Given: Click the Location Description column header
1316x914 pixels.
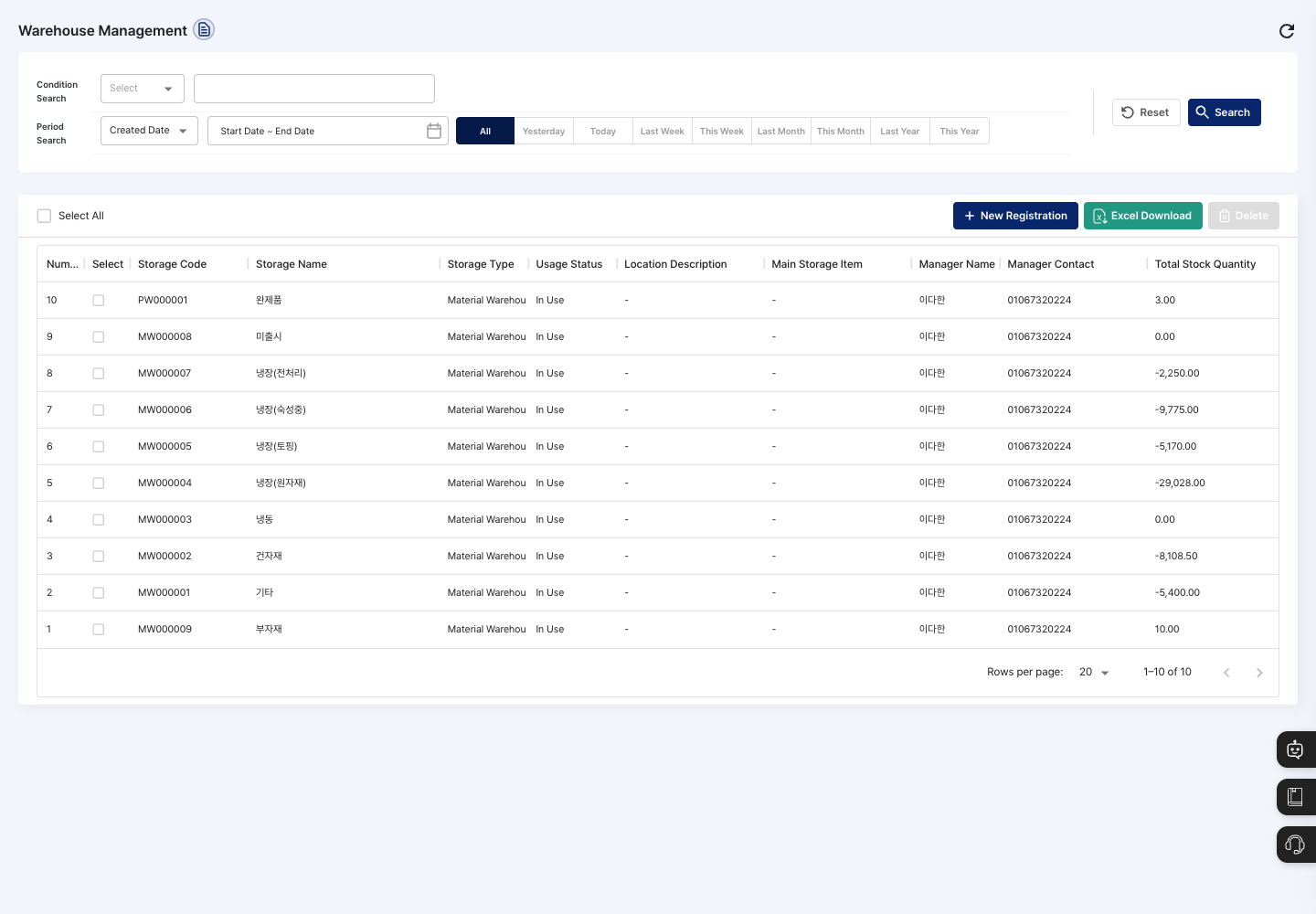Looking at the screenshot, I should click(x=675, y=264).
